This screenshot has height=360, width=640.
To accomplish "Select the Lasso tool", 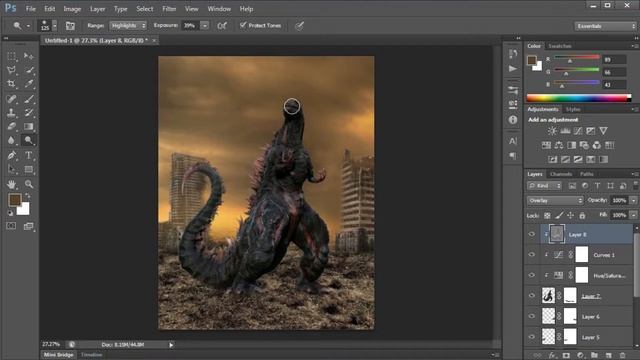I will point(11,70).
